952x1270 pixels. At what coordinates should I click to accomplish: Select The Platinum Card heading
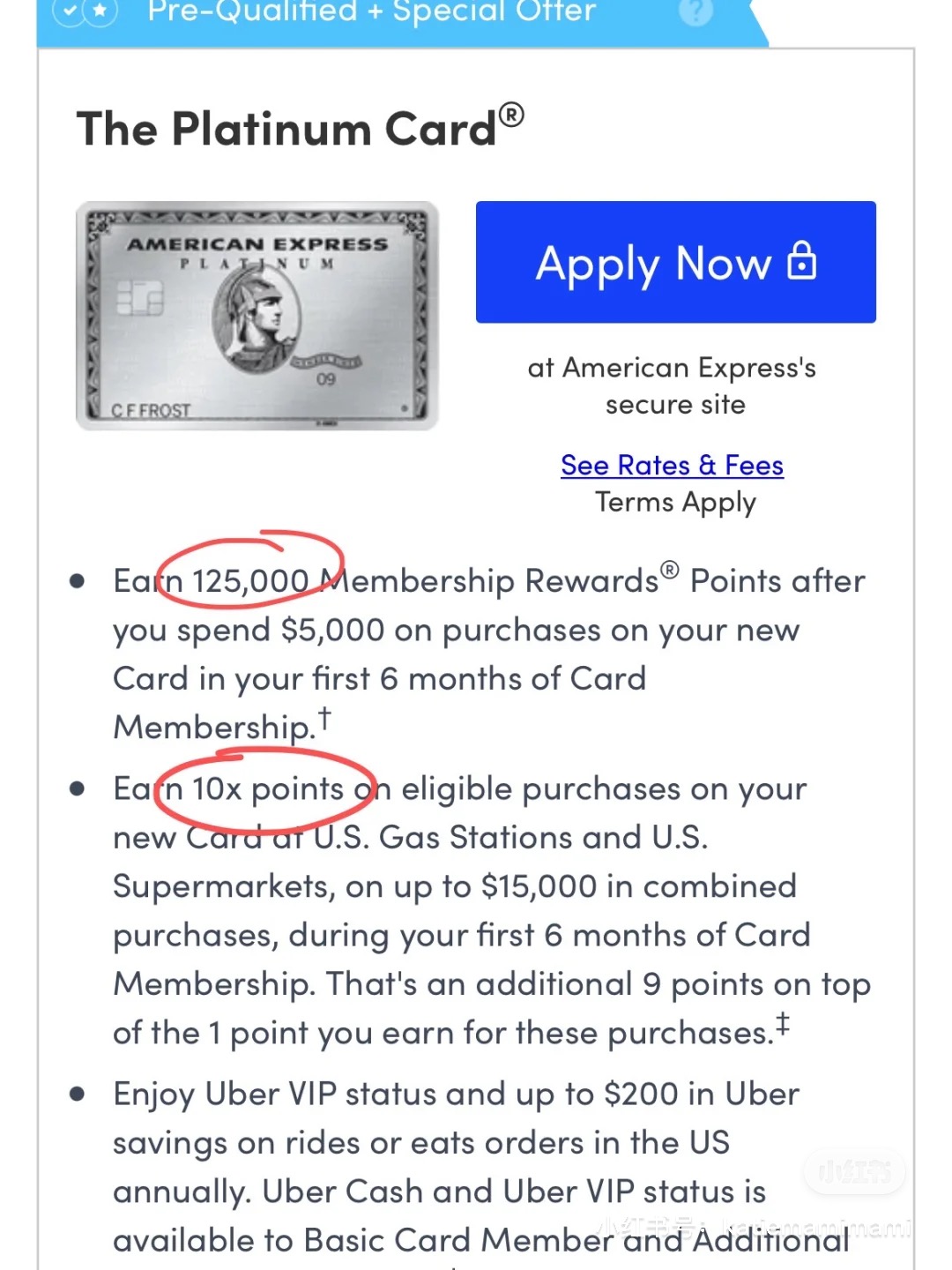[x=286, y=128]
